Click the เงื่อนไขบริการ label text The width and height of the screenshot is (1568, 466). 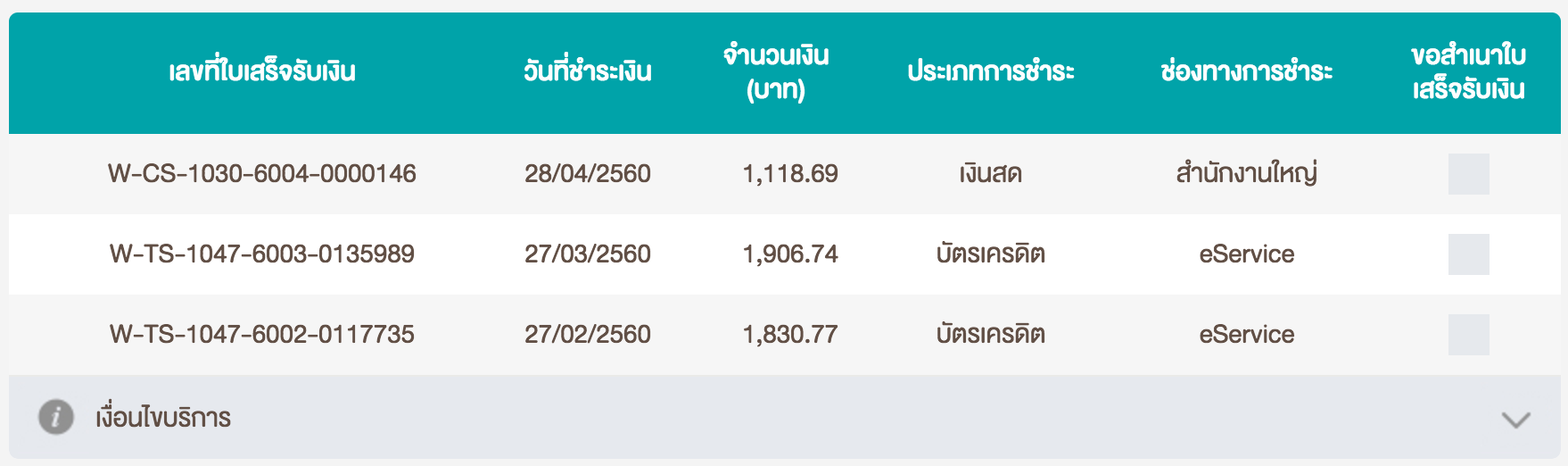tap(163, 417)
